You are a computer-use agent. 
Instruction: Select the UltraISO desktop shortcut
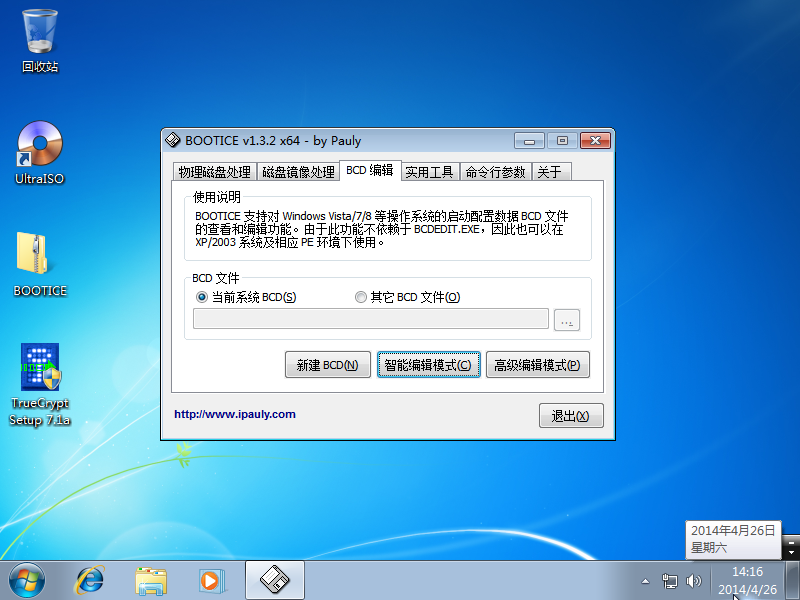coord(40,152)
